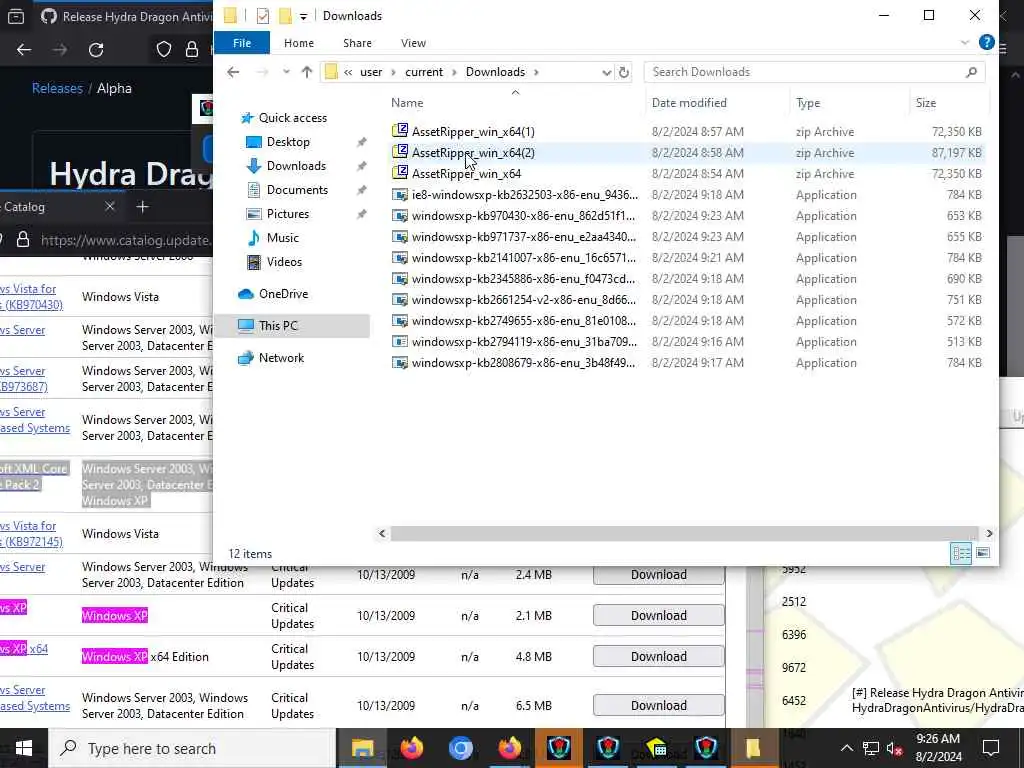
Task: Select windowsxp-kb970430 application file
Action: [523, 216]
